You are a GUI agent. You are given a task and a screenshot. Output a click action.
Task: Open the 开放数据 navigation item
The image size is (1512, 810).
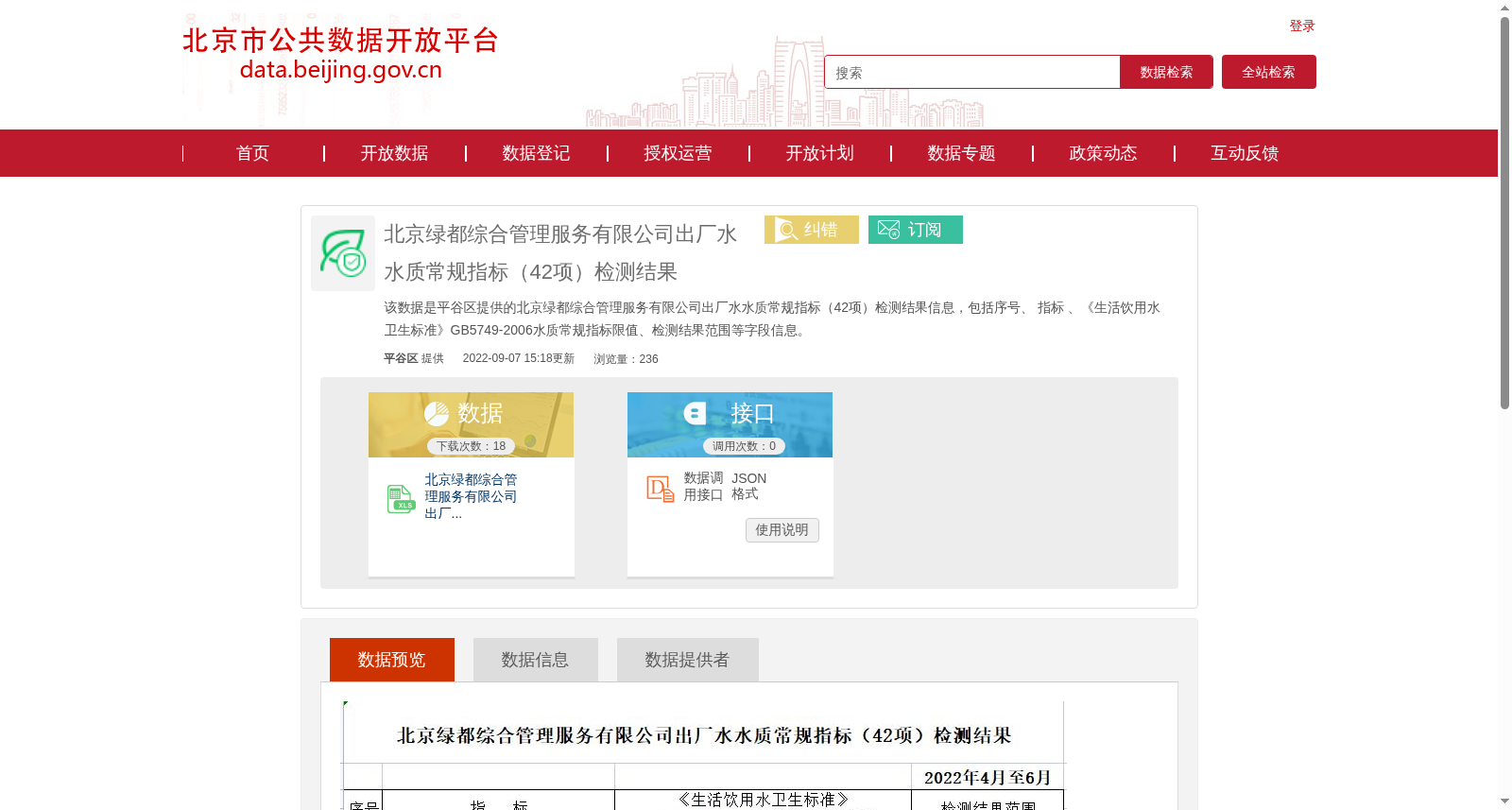tap(394, 153)
